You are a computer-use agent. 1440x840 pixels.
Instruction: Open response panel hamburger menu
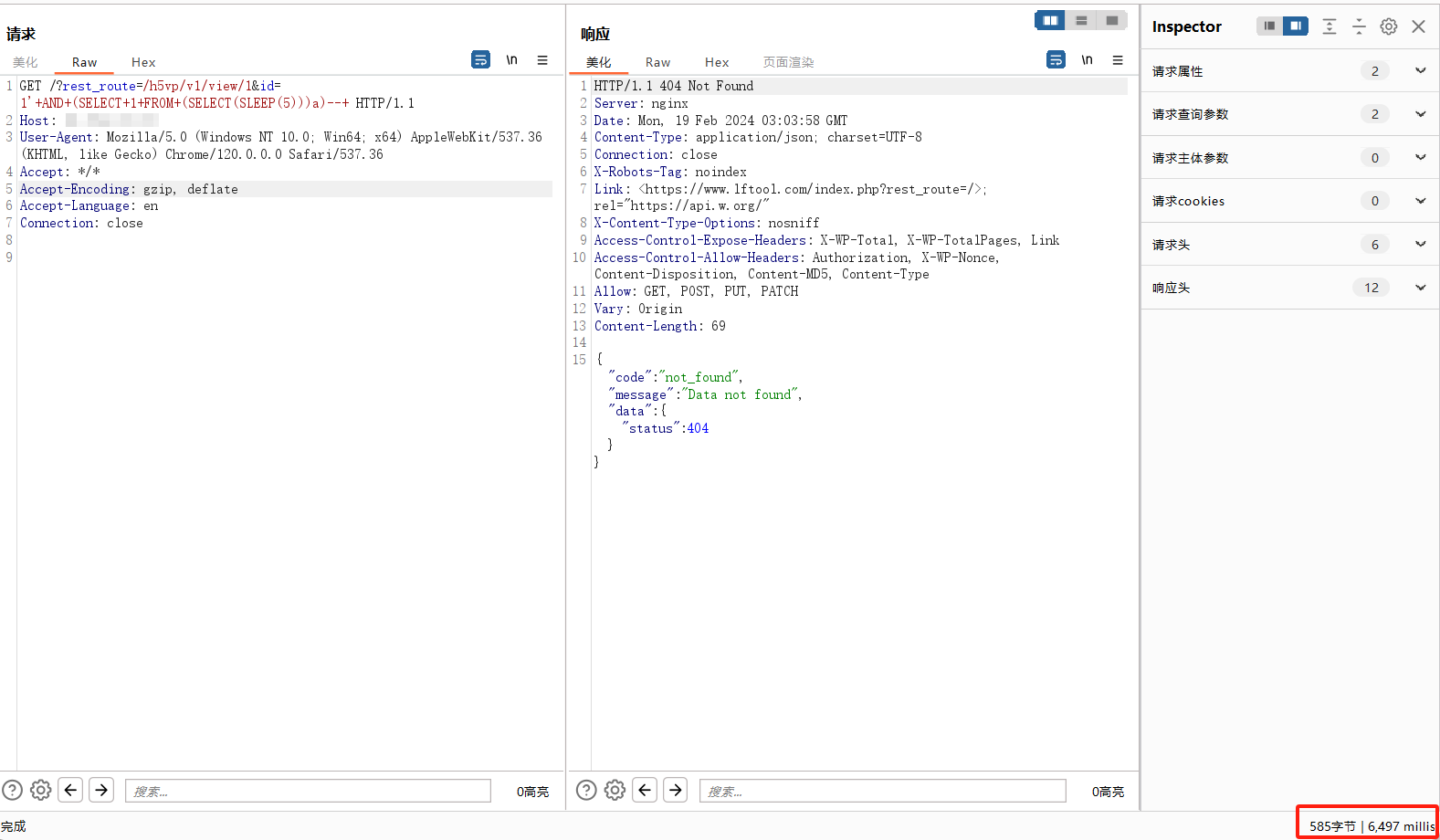point(1118,59)
